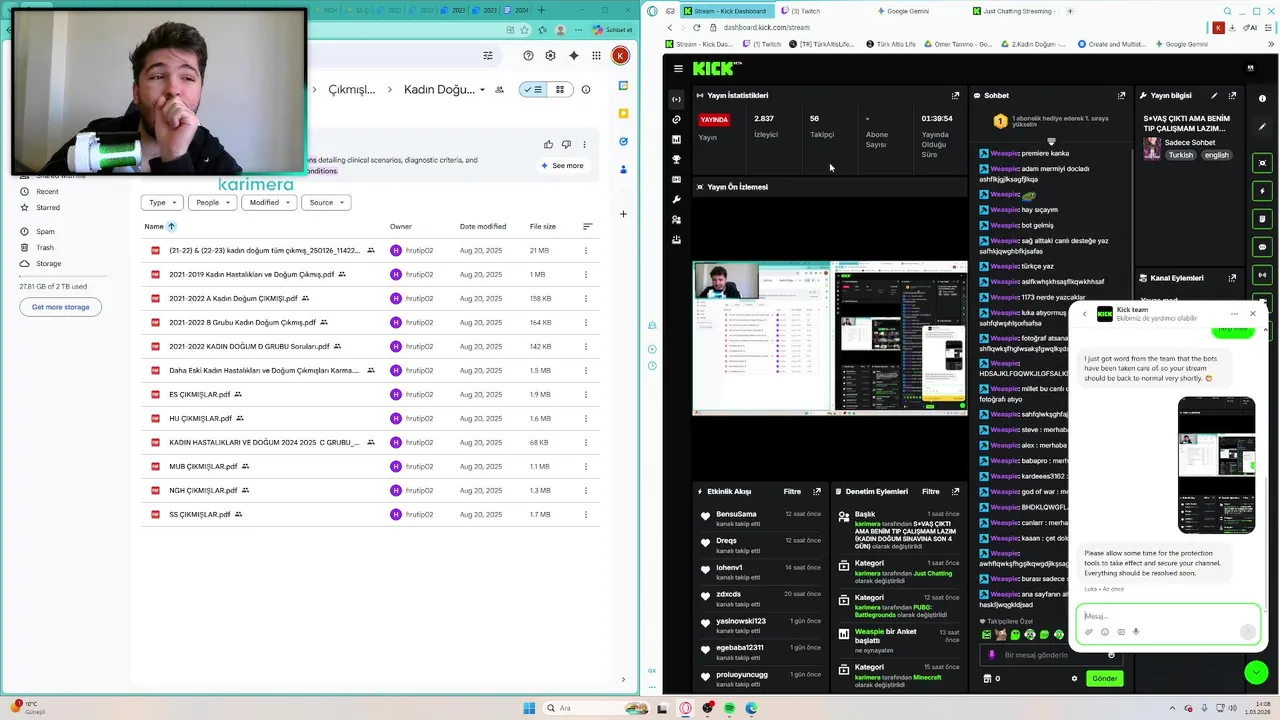Attach file in Kick team support chat
Image resolution: width=1280 pixels, height=720 pixels.
[x=1089, y=632]
